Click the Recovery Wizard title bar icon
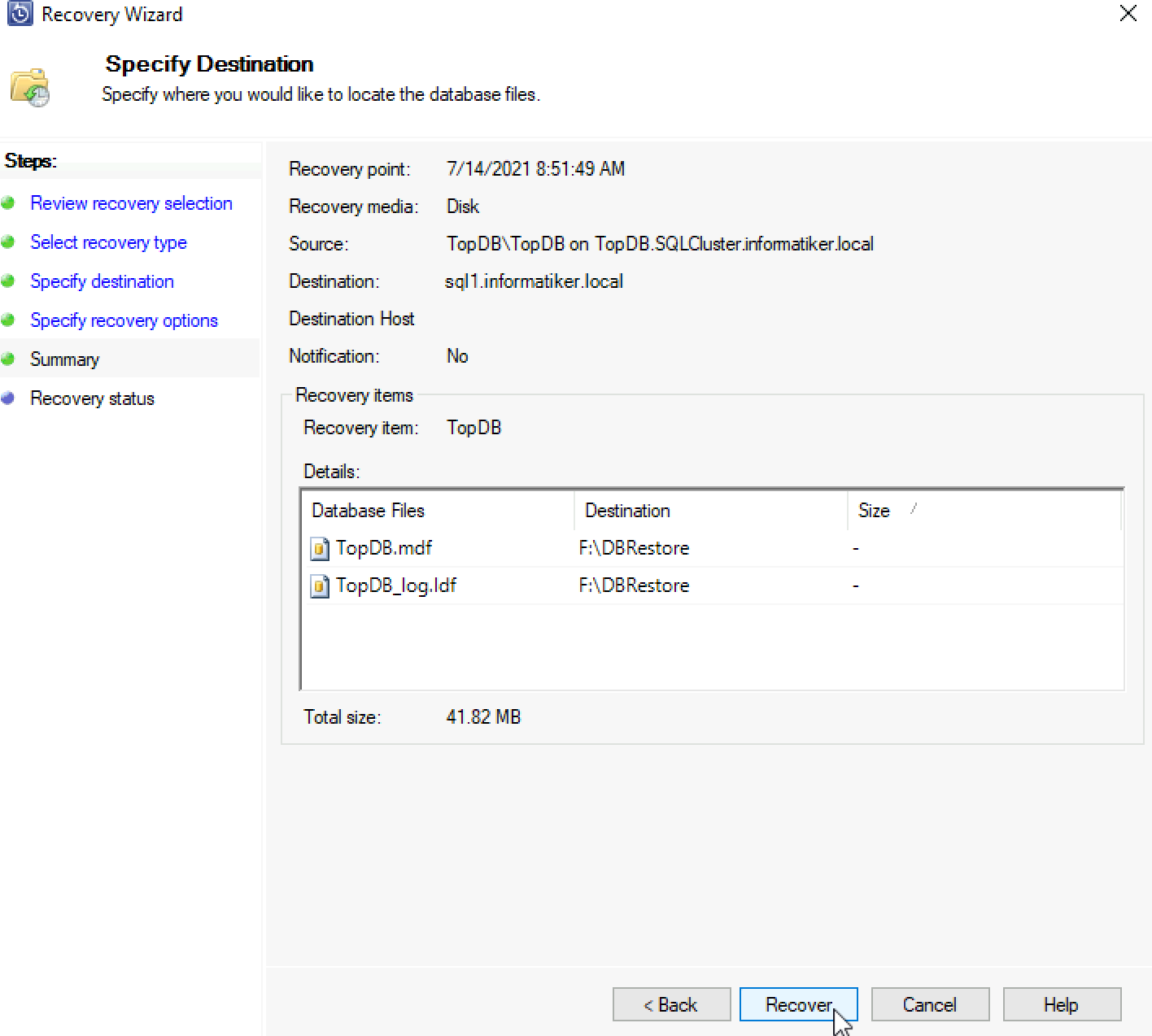Image resolution: width=1152 pixels, height=1036 pixels. (20, 14)
